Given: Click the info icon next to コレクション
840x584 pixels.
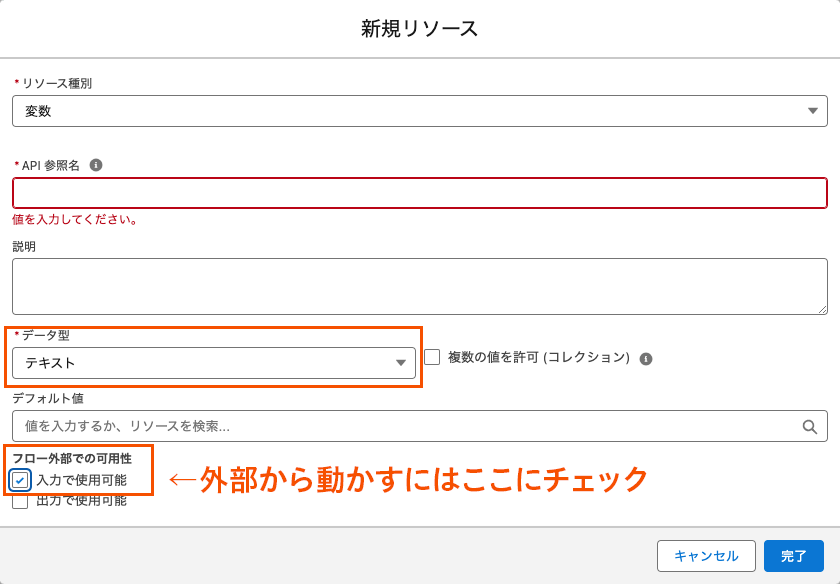Looking at the screenshot, I should coord(646,358).
